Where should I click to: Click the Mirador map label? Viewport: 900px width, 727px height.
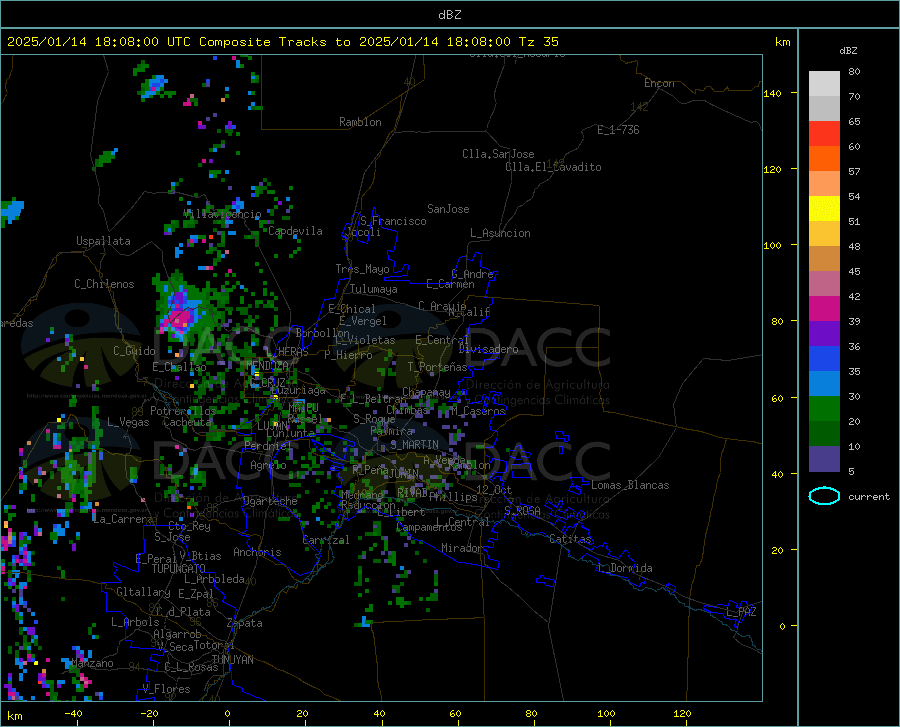coord(462,548)
